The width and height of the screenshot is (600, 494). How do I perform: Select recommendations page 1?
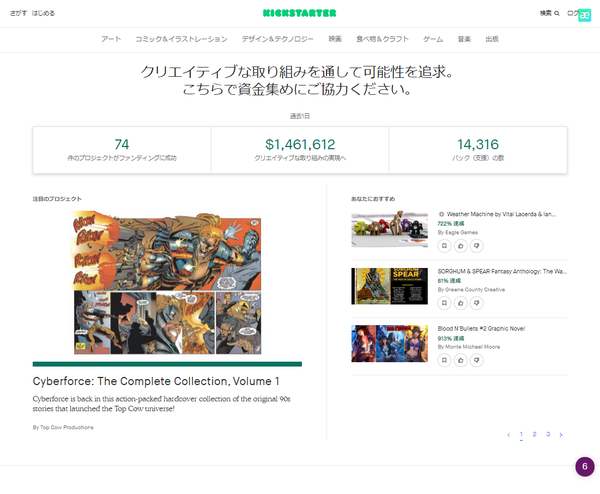[521, 434]
